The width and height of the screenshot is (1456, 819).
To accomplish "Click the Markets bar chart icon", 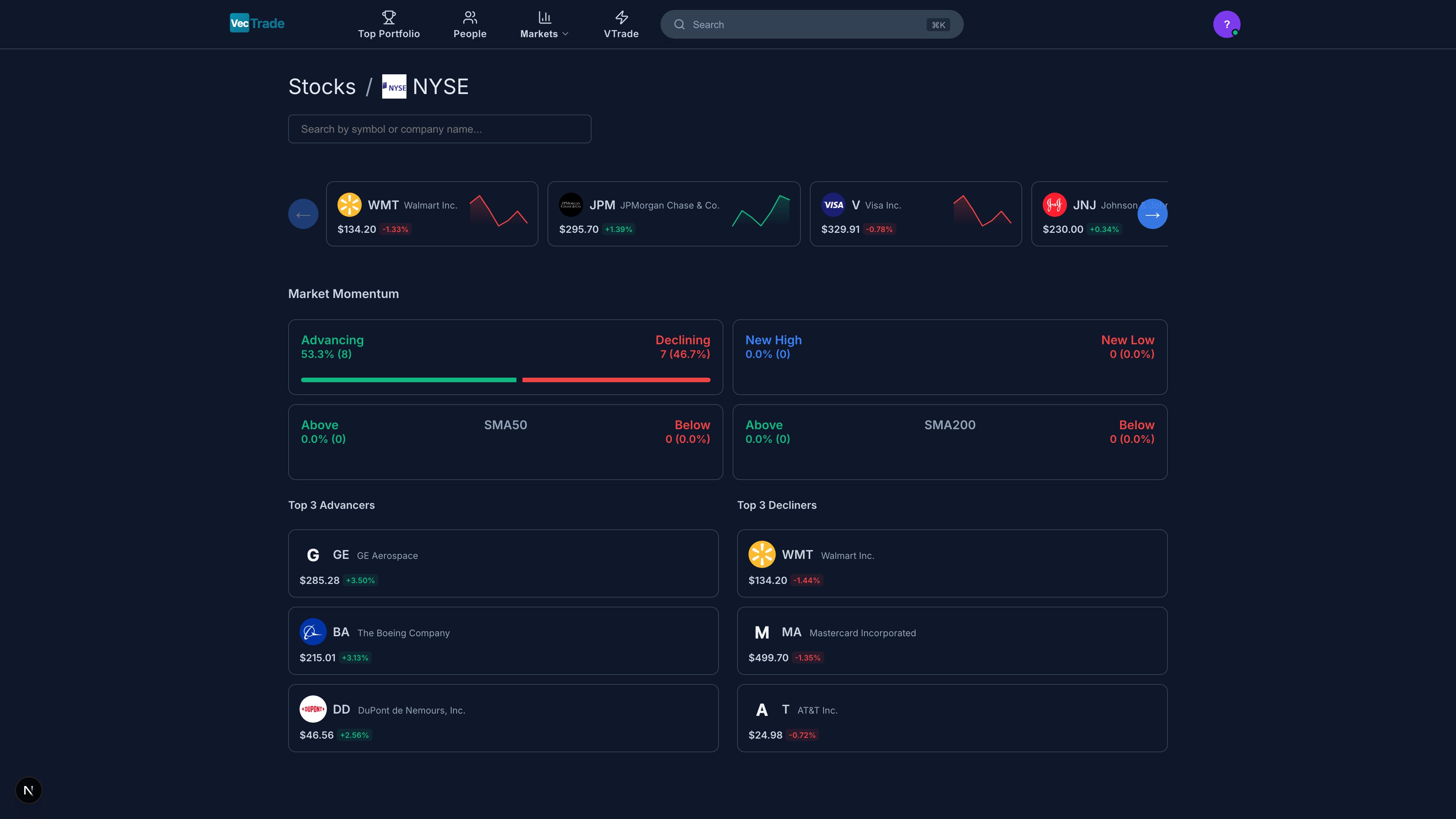I will [x=544, y=17].
